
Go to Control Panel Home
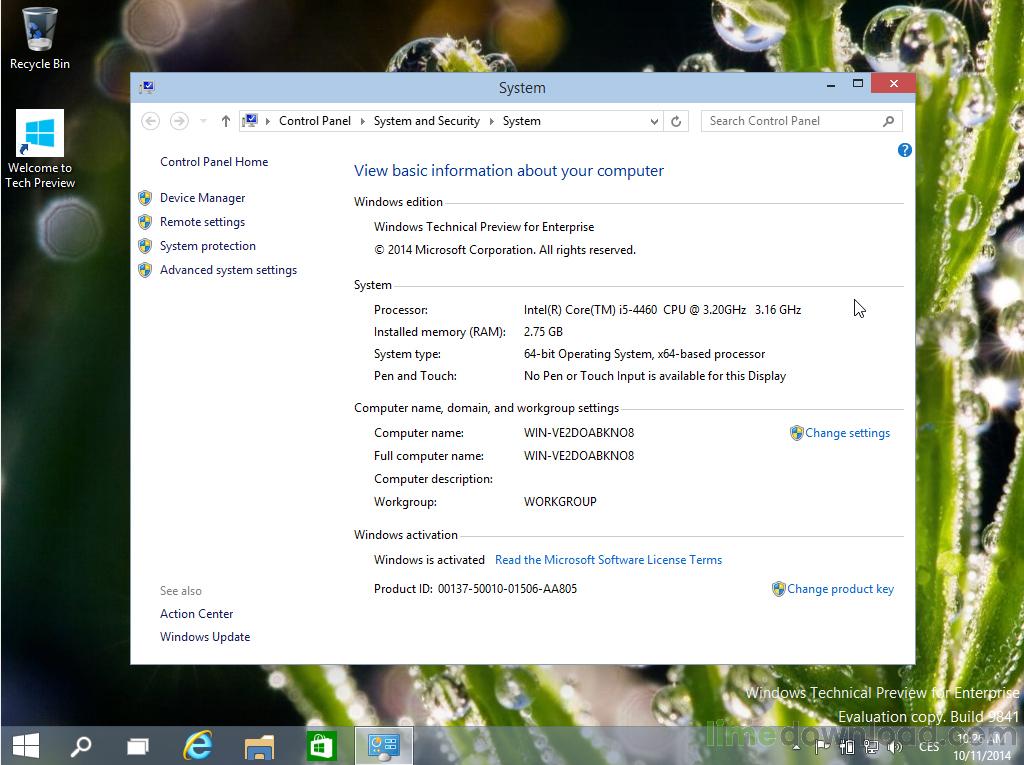tap(214, 162)
